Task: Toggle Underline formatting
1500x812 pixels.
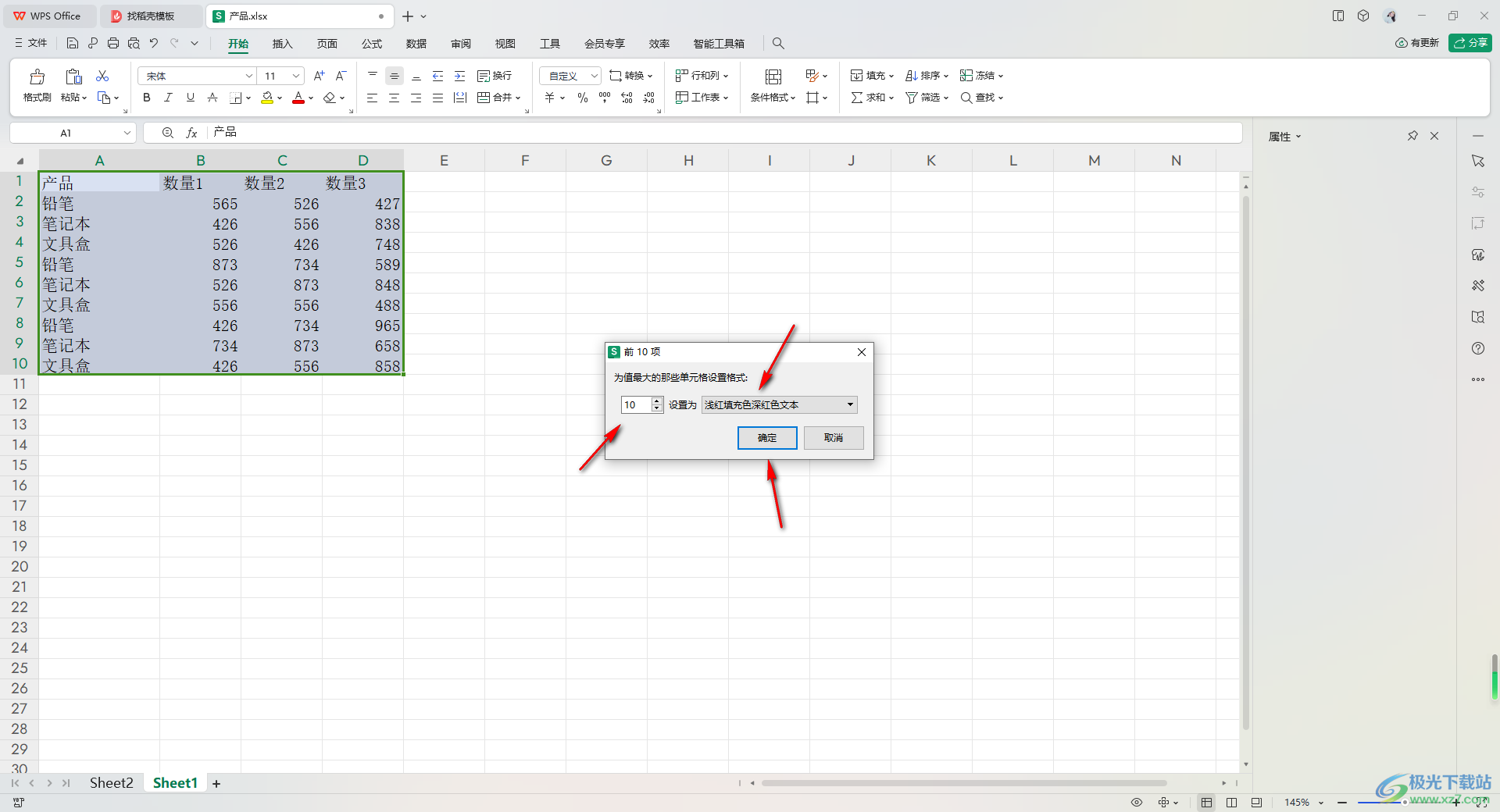Action: click(x=191, y=98)
